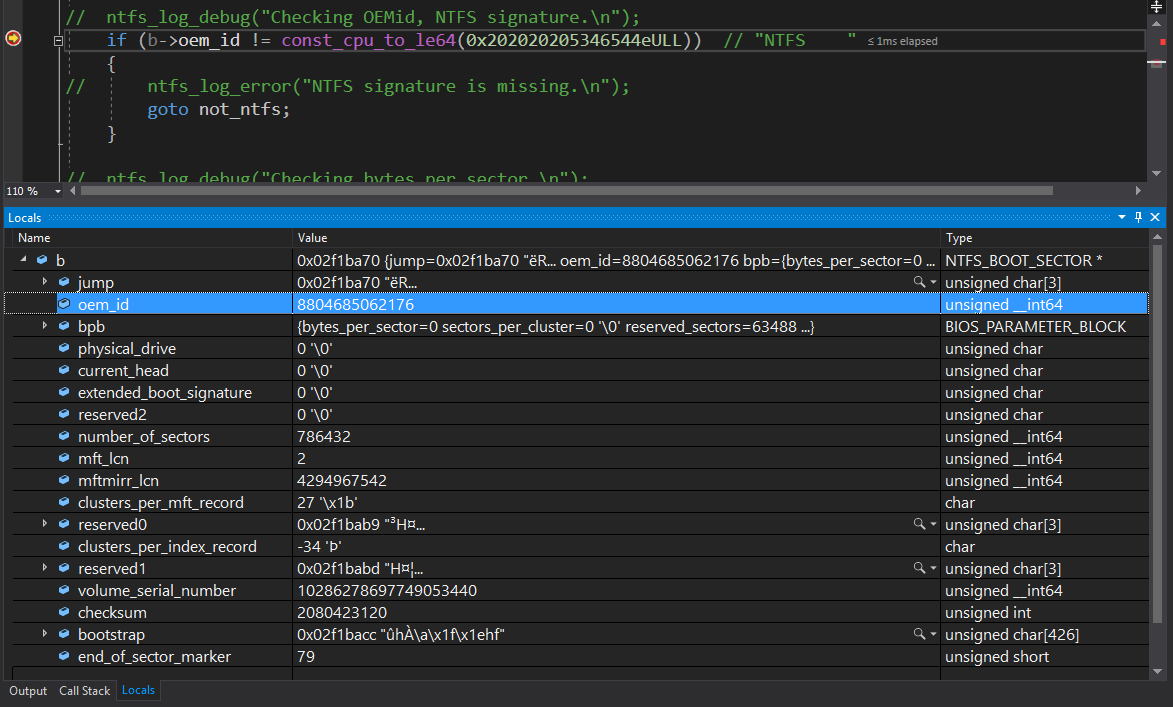Click the field icon next to current_head

(64, 370)
